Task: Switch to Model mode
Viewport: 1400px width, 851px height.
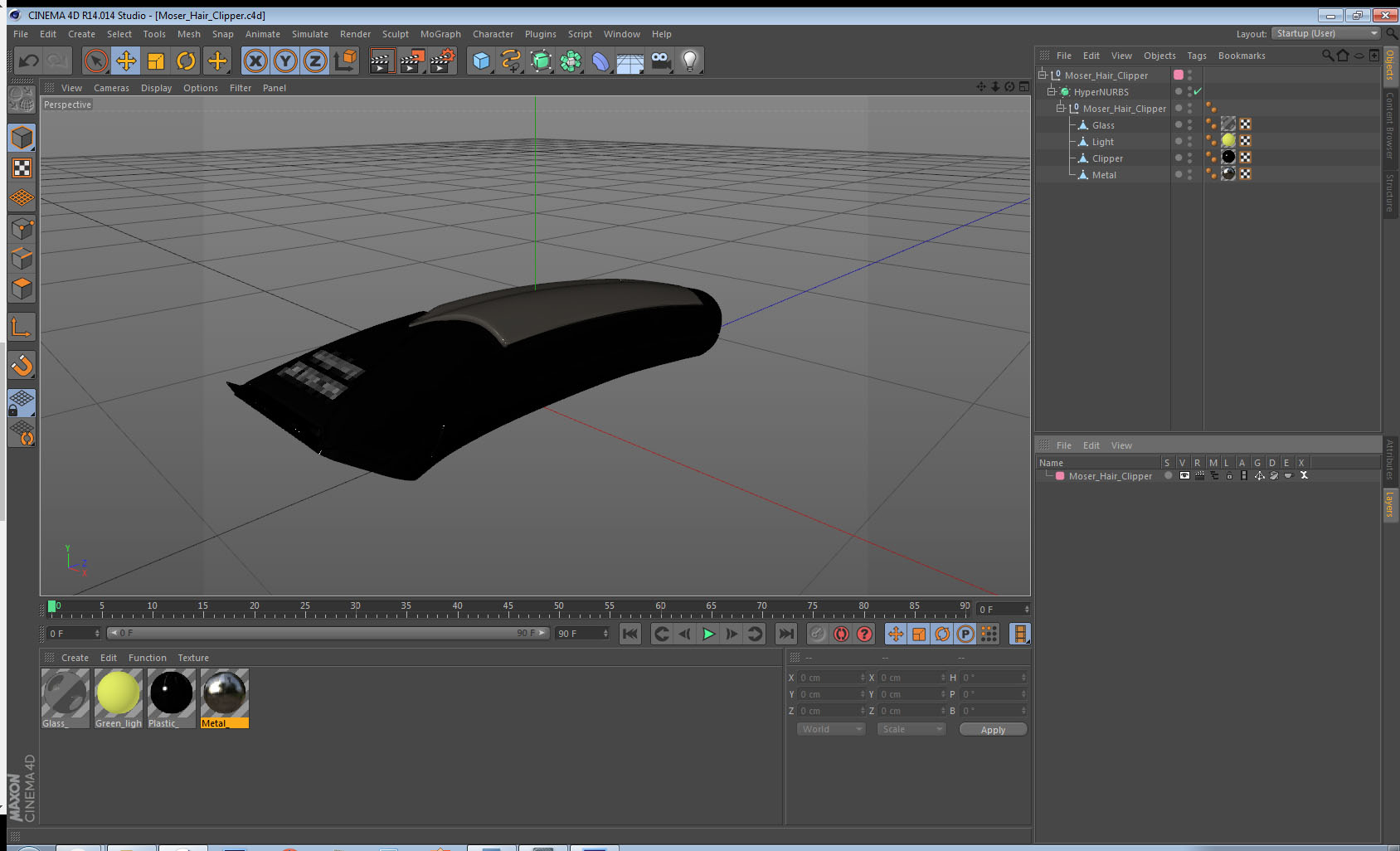Action: click(22, 138)
